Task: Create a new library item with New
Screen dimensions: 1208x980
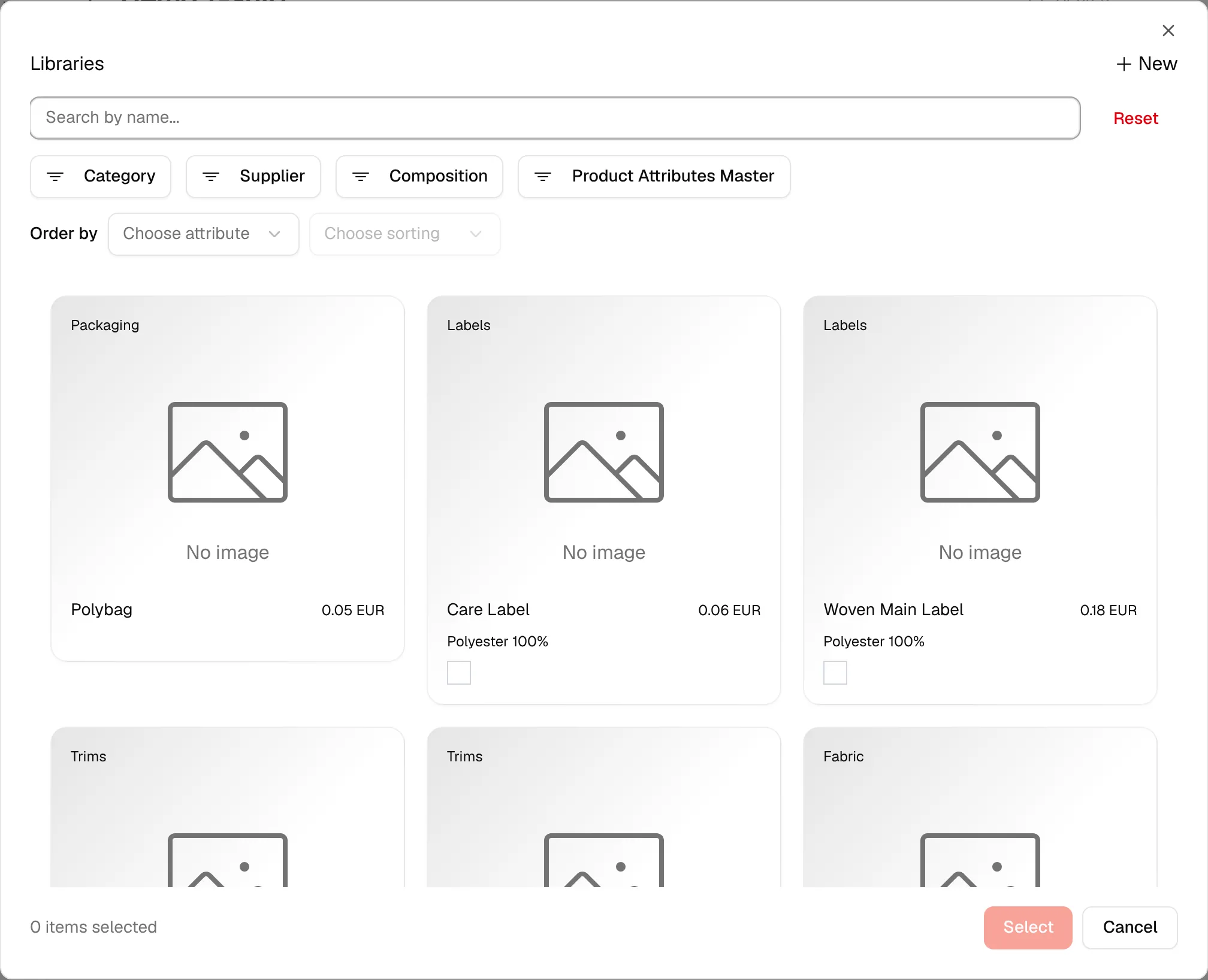Action: (1147, 63)
